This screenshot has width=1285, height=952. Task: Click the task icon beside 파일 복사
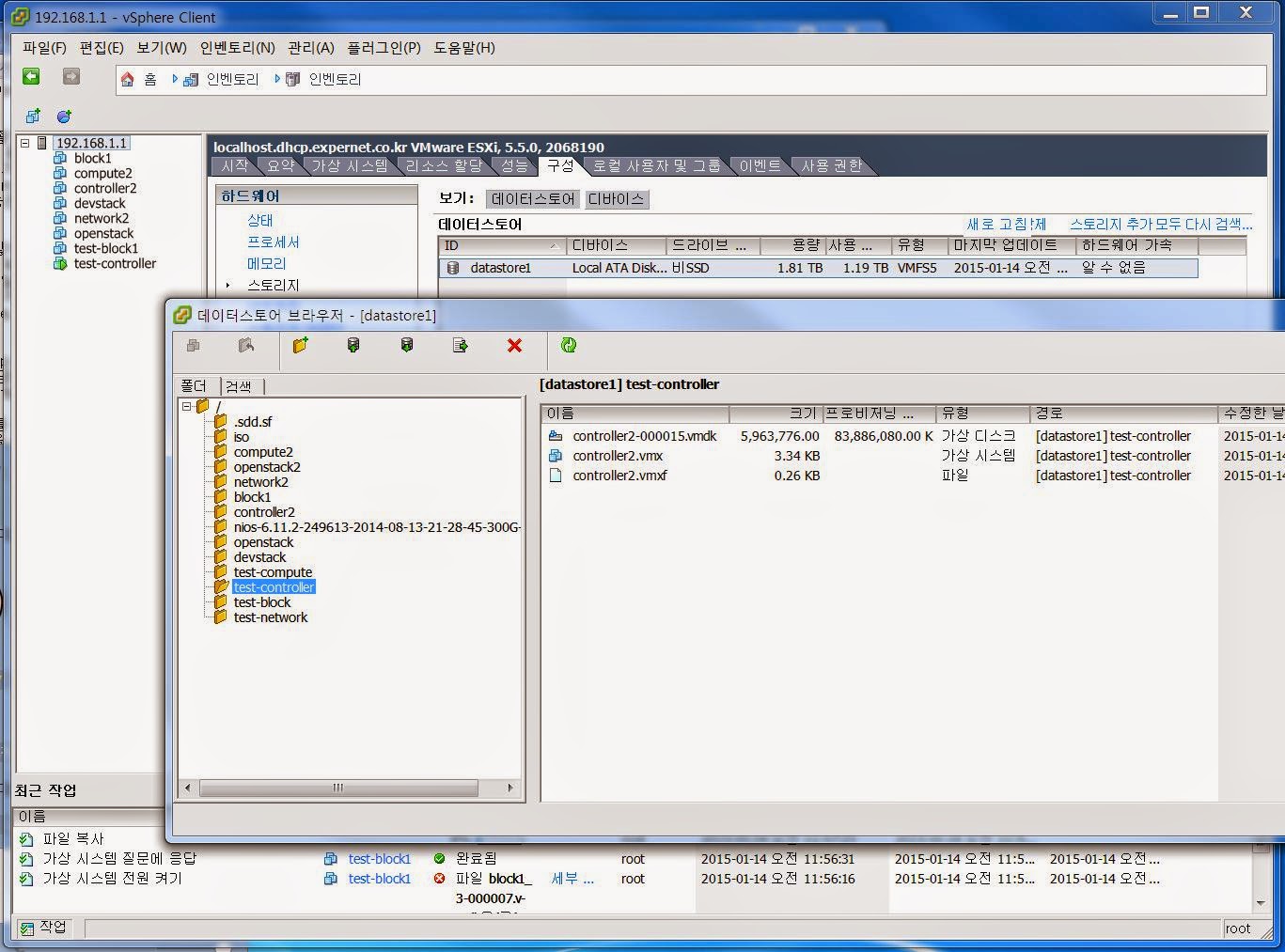(26, 839)
